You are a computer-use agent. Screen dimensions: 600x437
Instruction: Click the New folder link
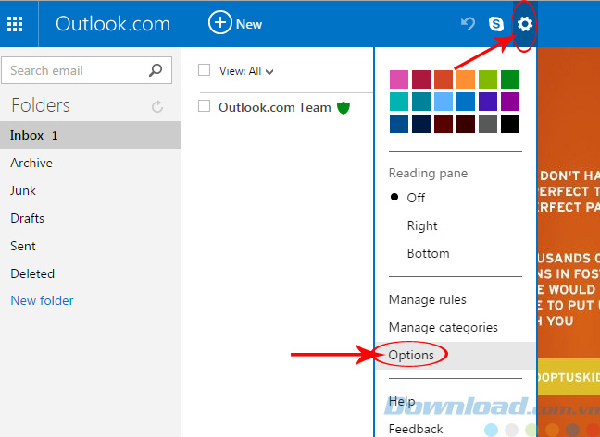(x=42, y=301)
